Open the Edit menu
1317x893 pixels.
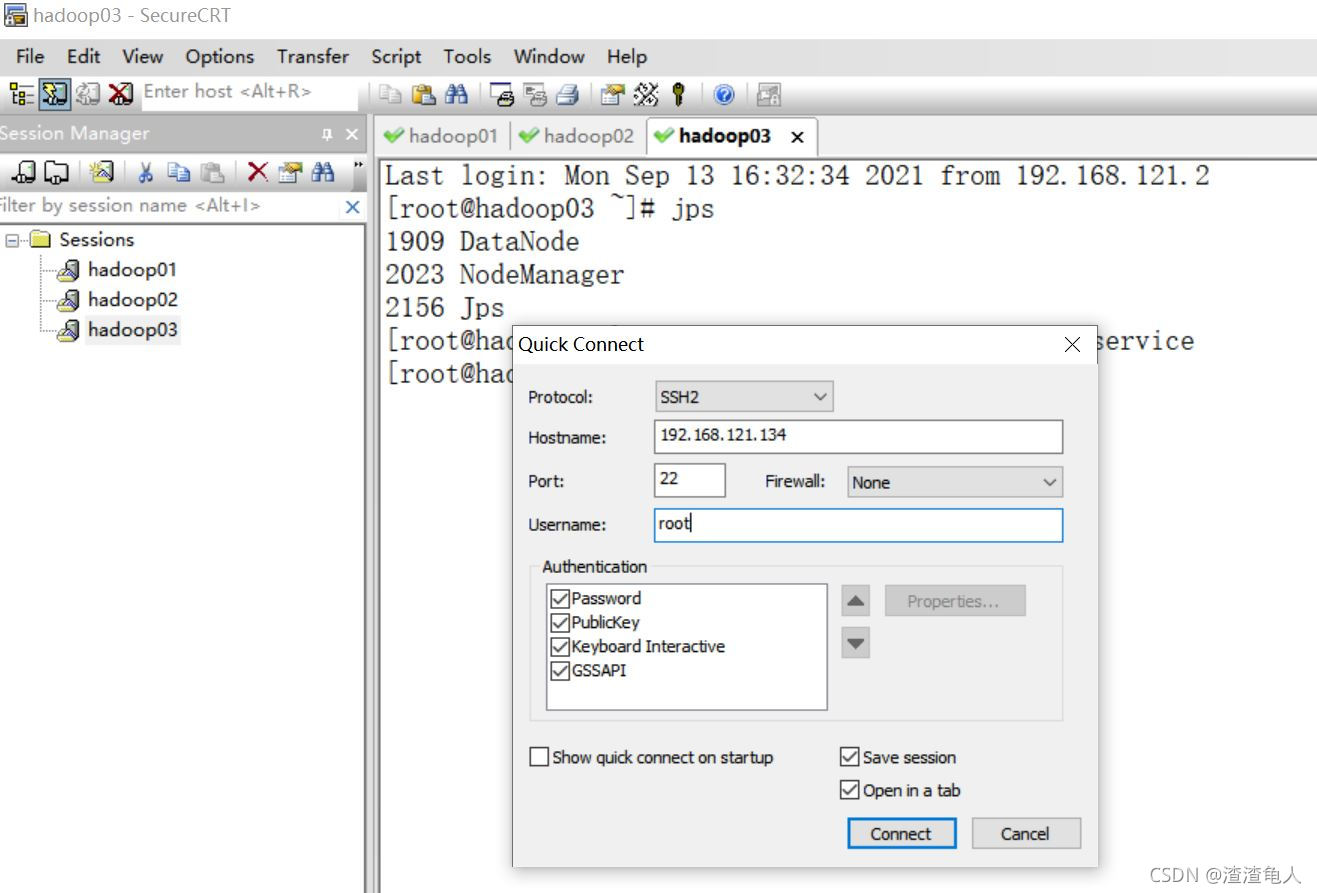[x=83, y=57]
